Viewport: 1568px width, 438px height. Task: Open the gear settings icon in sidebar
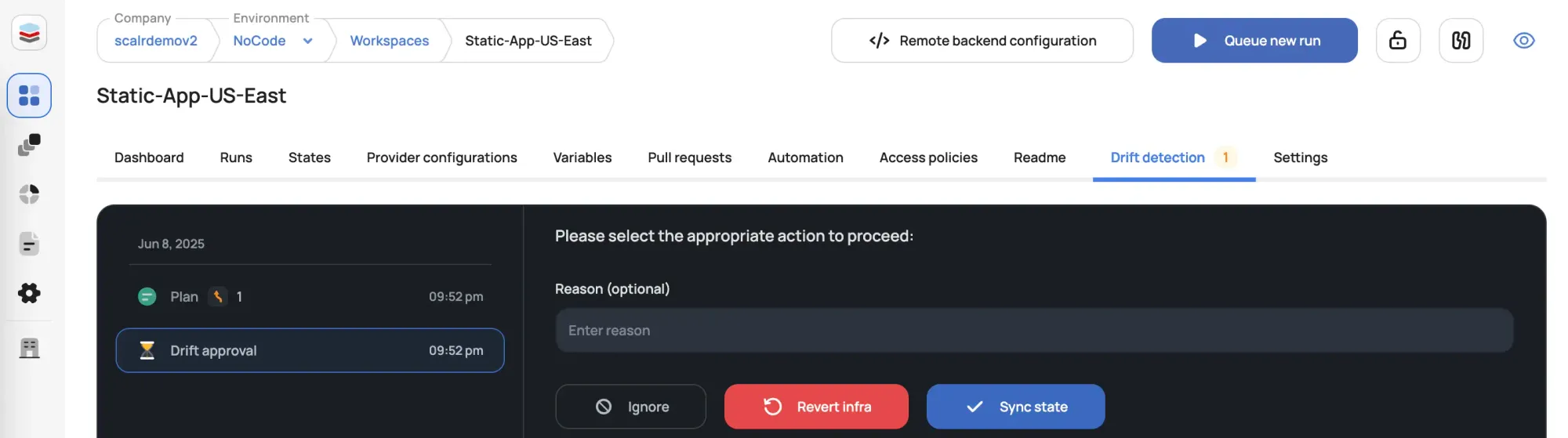[29, 293]
